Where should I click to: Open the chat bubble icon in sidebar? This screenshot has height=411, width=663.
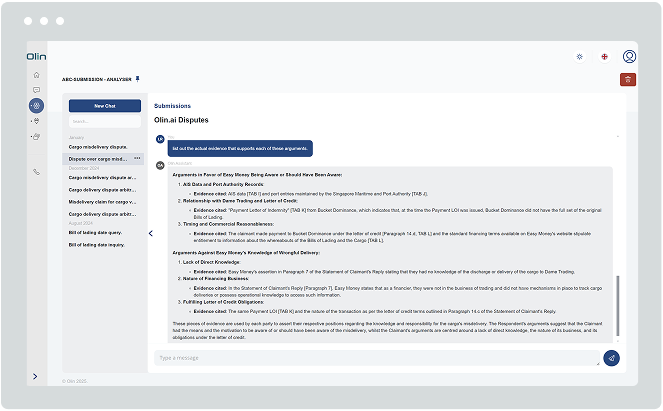coord(36,90)
